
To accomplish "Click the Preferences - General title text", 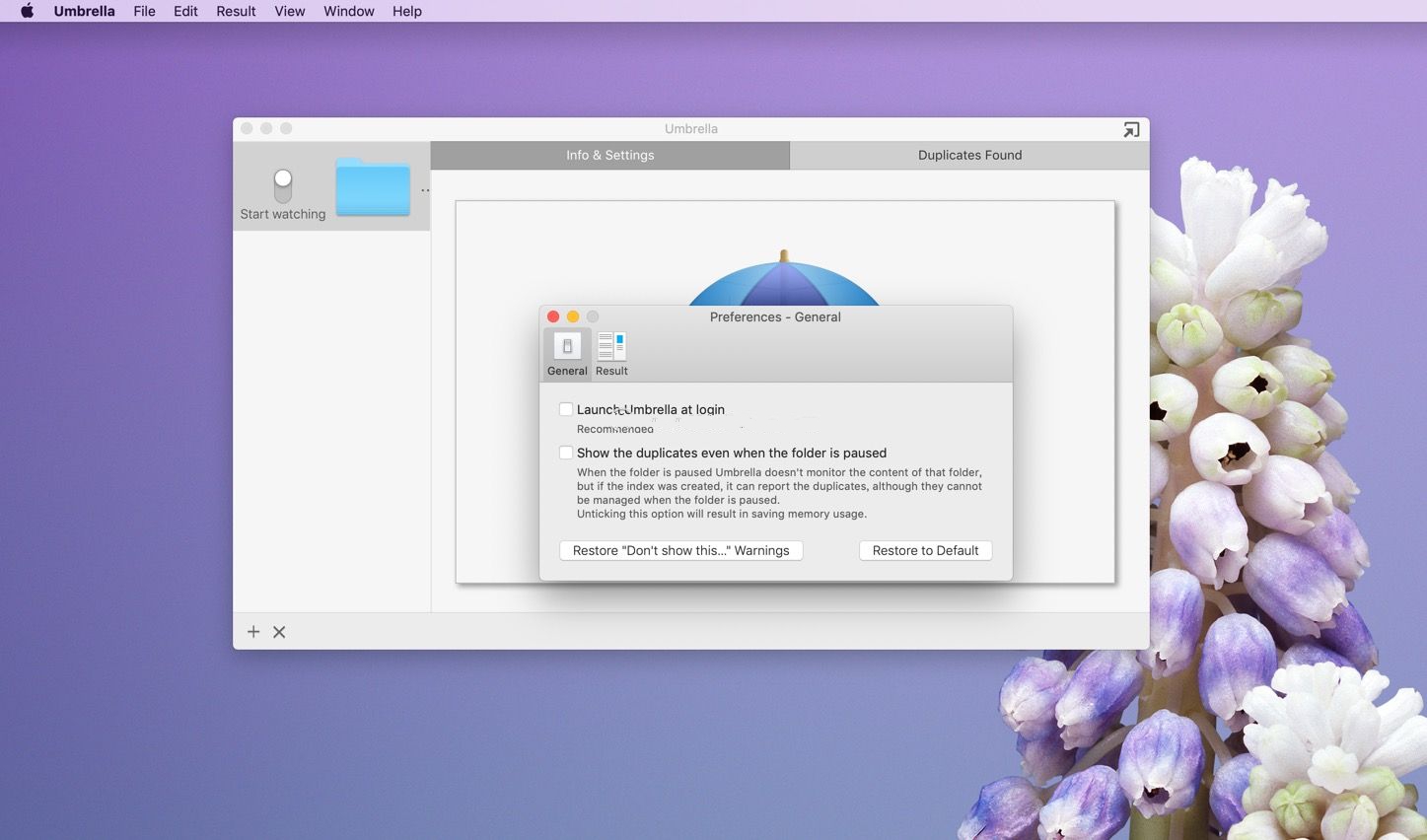I will click(775, 316).
